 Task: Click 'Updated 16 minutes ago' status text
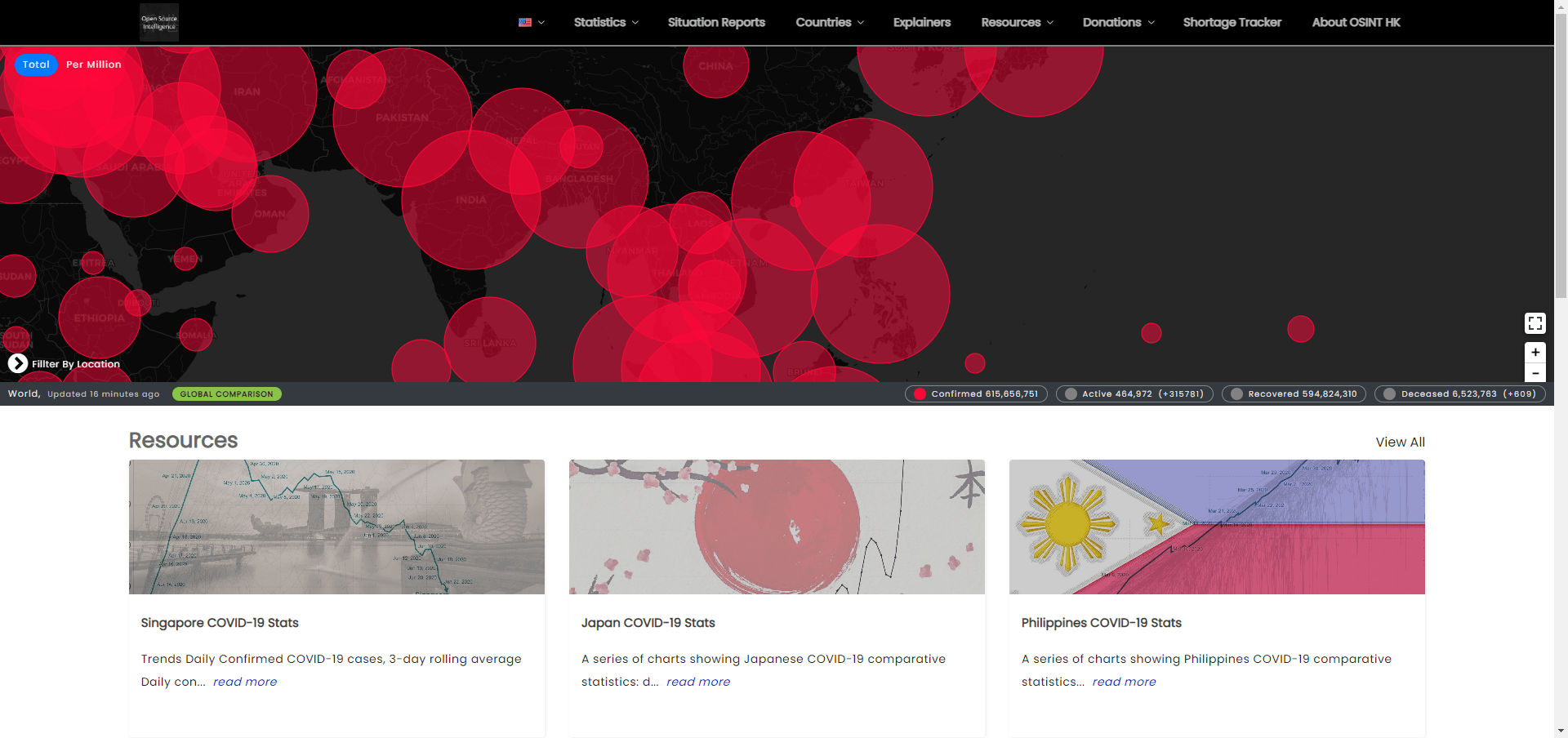click(x=104, y=394)
